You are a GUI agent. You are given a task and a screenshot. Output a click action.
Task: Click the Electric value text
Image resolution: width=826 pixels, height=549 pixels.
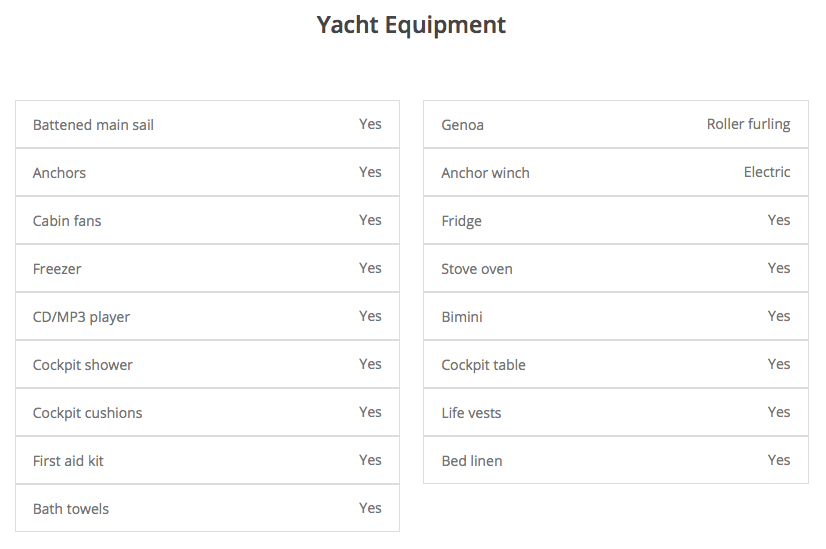pyautogui.click(x=767, y=172)
